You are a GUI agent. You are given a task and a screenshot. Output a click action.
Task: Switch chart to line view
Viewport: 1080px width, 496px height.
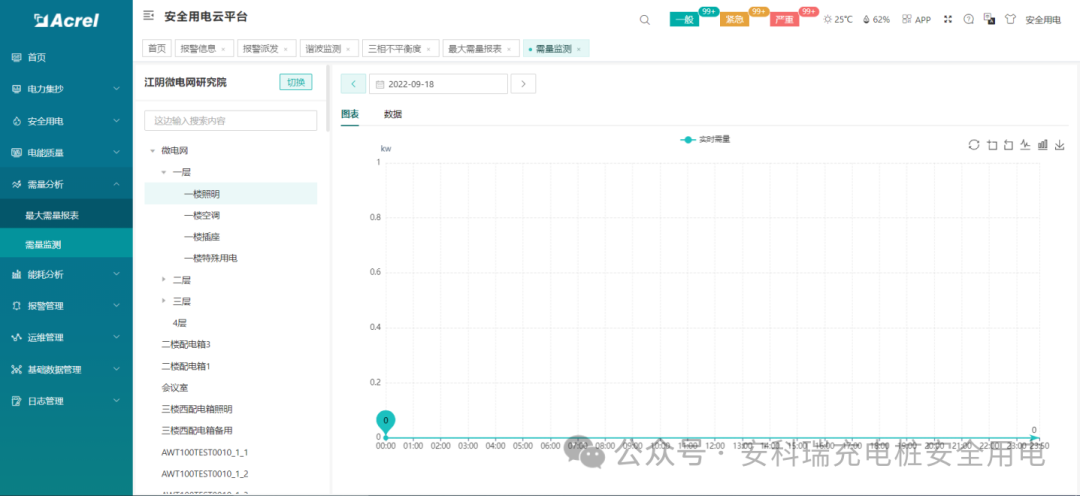coord(1026,145)
